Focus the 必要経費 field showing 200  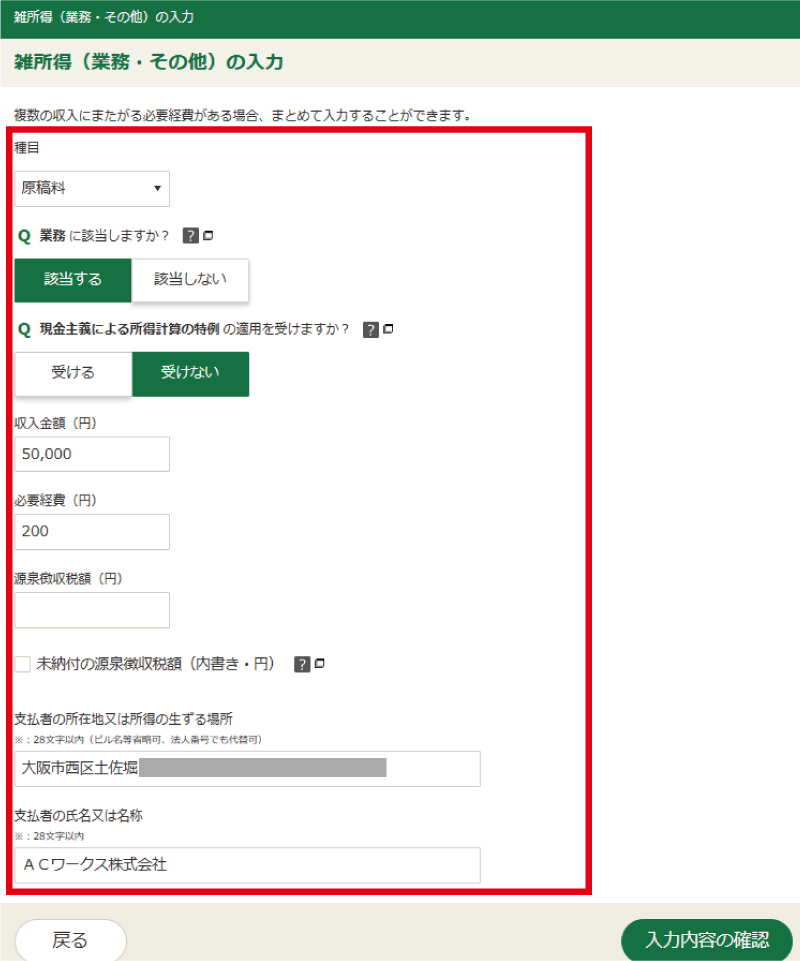pyautogui.click(x=92, y=531)
